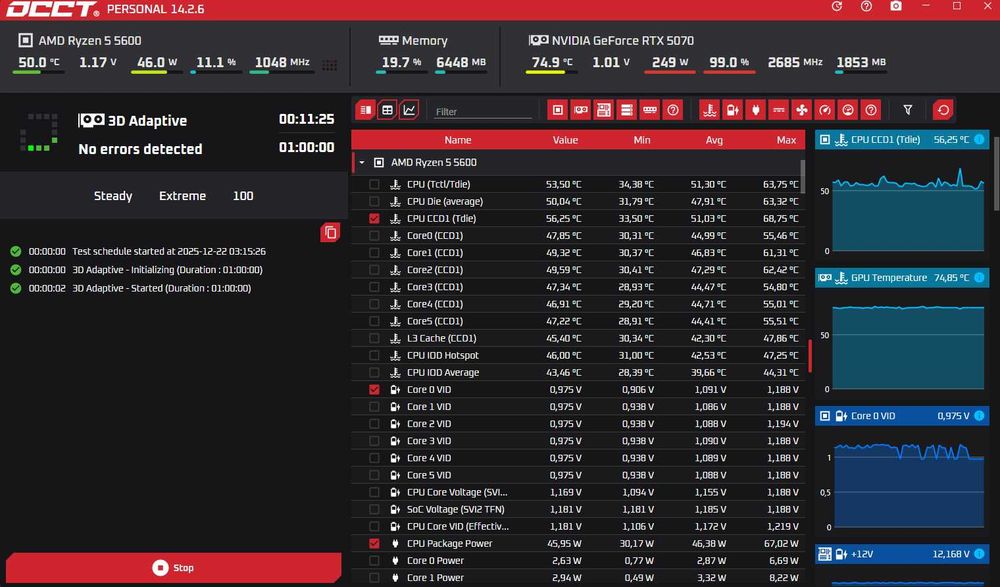Check the Core 3 VID box
The height and width of the screenshot is (587, 1000).
374,441
